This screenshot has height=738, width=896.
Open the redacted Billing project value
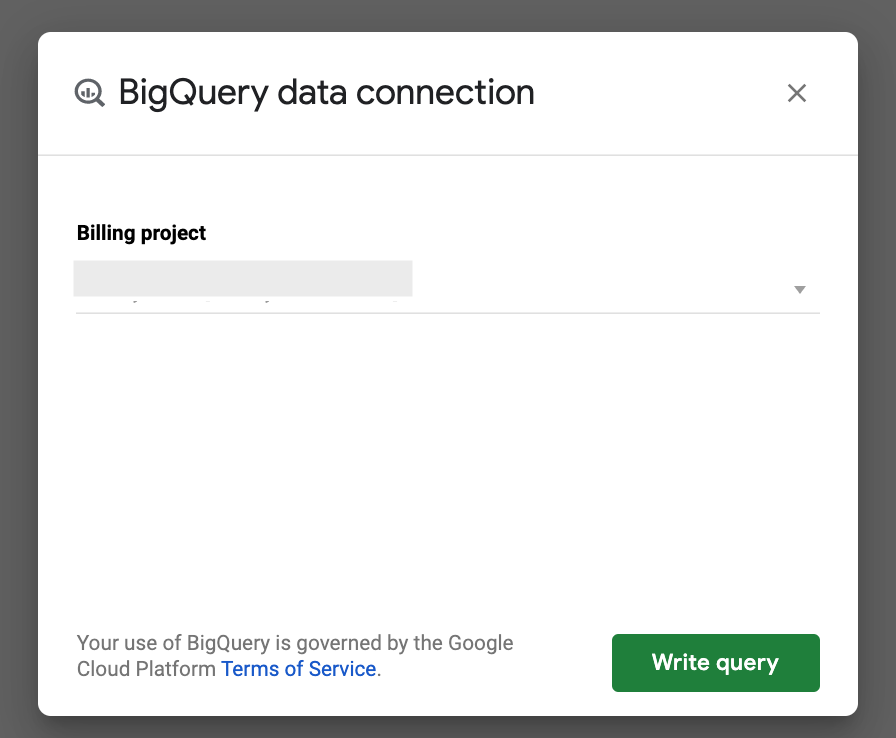[x=243, y=279]
